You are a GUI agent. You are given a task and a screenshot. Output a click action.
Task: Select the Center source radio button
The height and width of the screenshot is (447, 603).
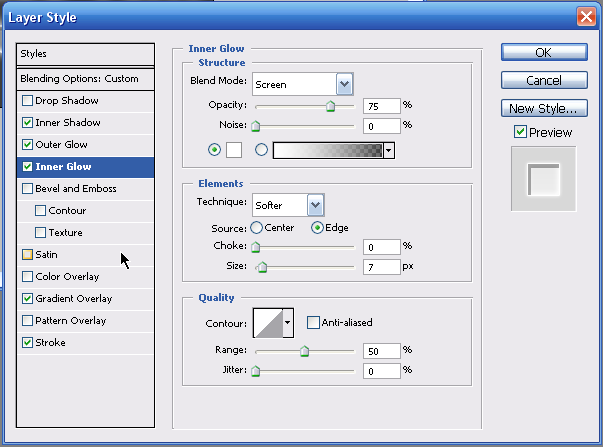click(x=257, y=227)
